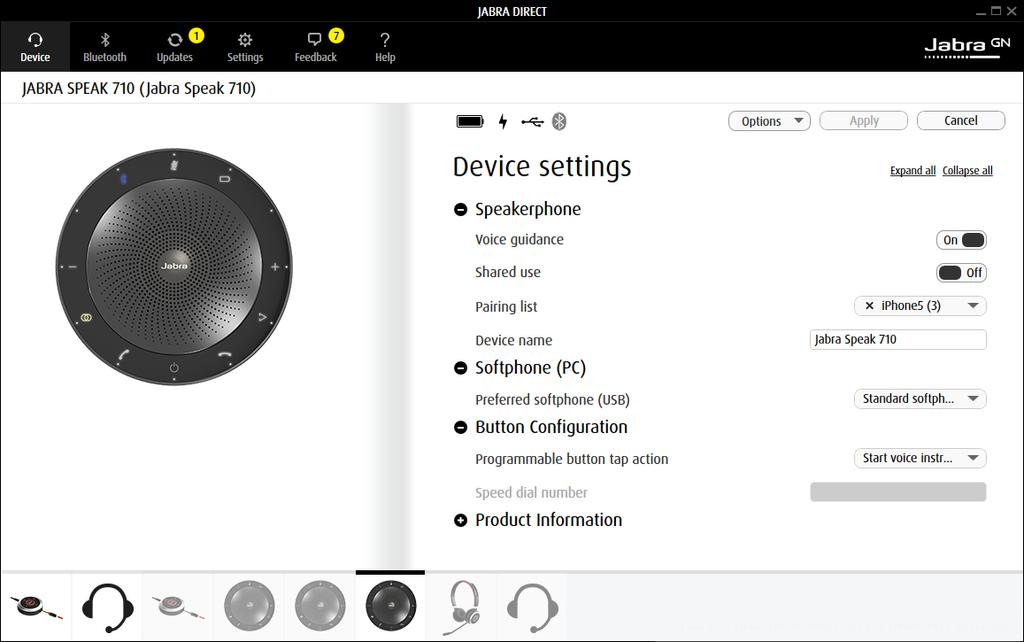Click the JABRA SPEAK 710 device title
The image size is (1024, 642).
pos(138,88)
